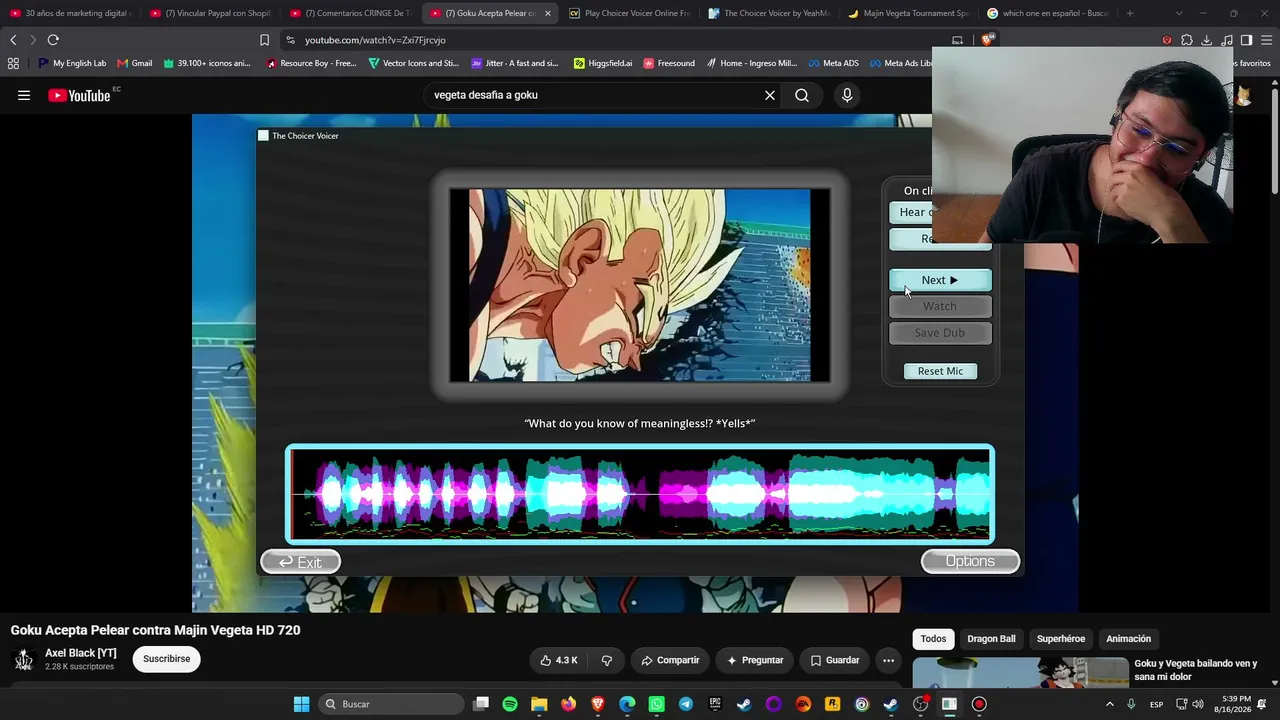The width and height of the screenshot is (1280, 720).
Task: Open the 'My English Lab' bookmark
Action: point(71,63)
